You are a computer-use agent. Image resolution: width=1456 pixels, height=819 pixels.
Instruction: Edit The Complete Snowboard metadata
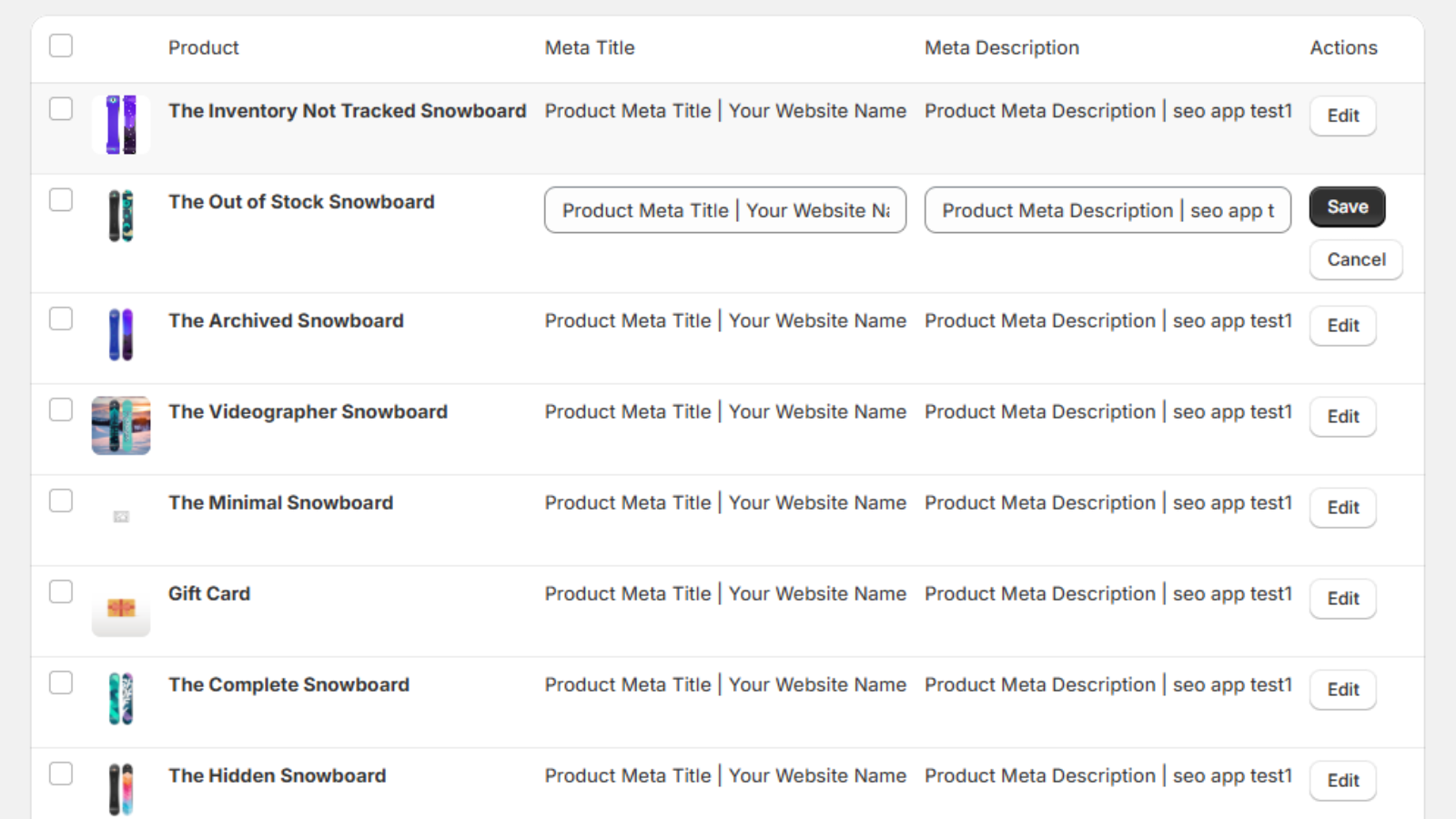pos(1342,689)
